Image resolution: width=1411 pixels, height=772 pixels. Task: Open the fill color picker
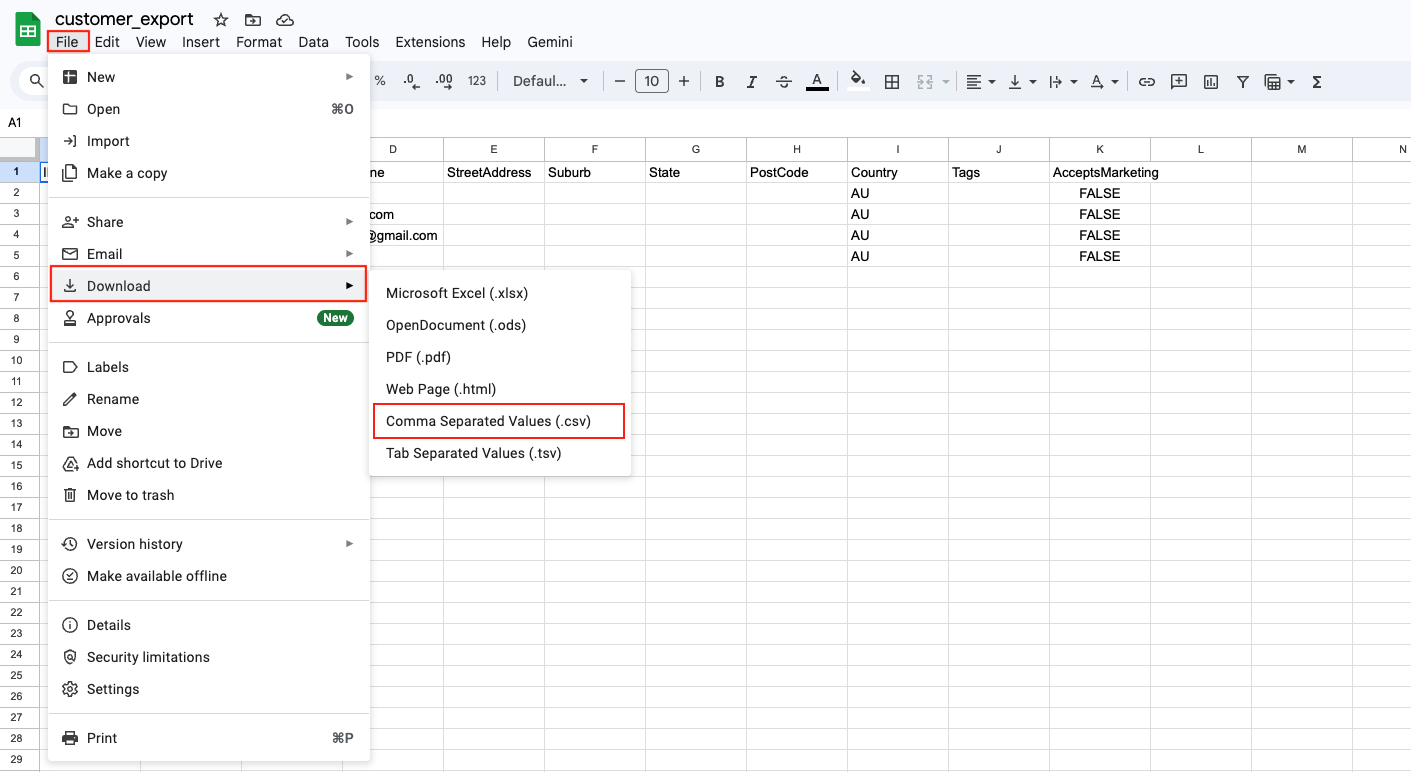point(858,81)
